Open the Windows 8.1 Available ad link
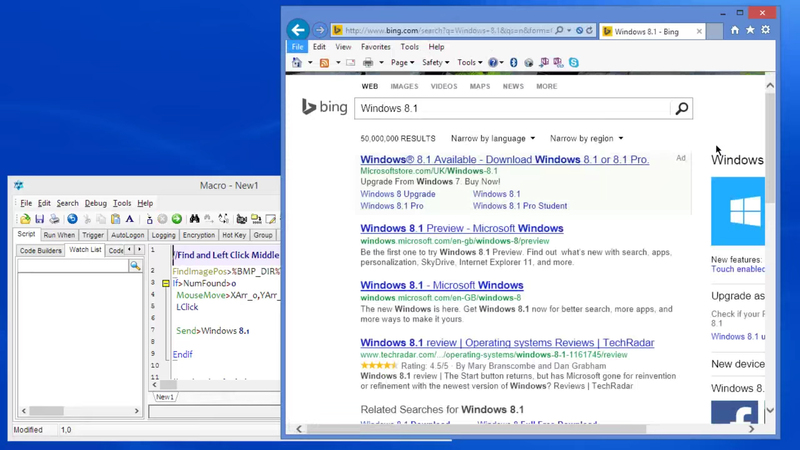 pos(505,160)
